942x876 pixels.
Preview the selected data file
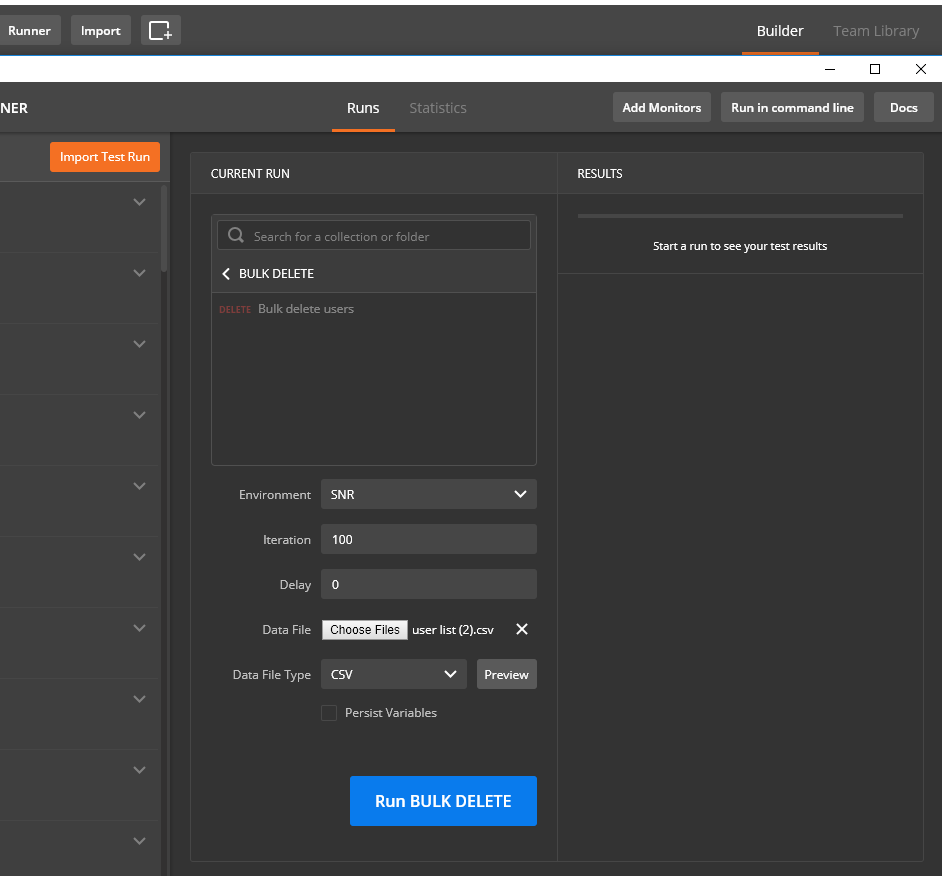506,674
